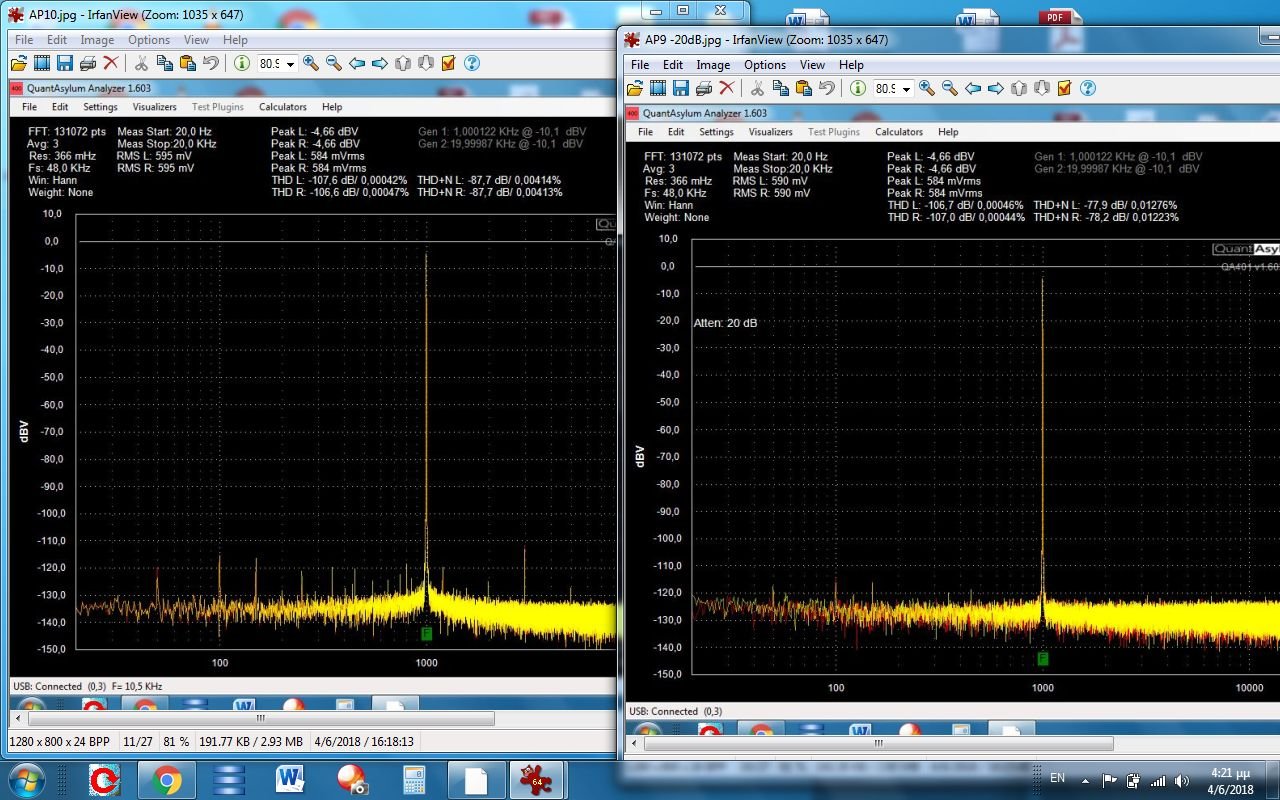Click the Cut scissors icon in AP10 window

[x=141, y=63]
